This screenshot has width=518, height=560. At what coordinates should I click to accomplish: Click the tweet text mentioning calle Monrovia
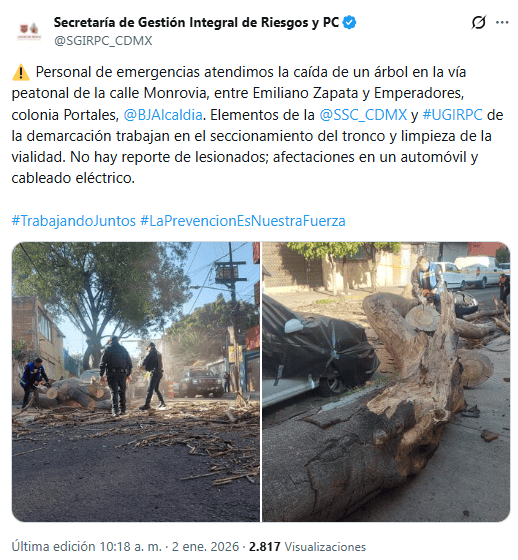pyautogui.click(x=257, y=125)
